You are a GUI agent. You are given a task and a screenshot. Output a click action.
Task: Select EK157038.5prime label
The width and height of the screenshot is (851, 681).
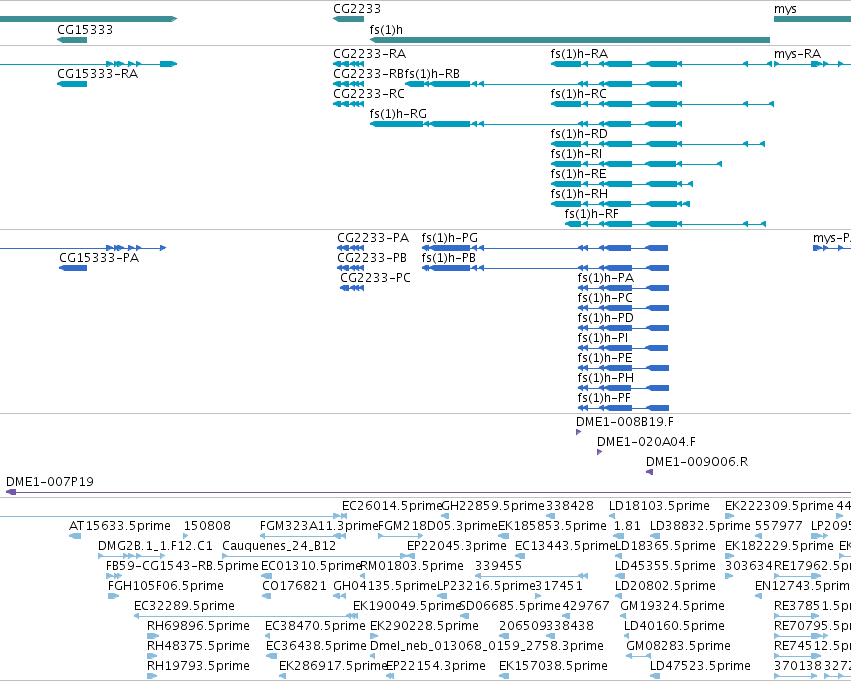(x=553, y=666)
